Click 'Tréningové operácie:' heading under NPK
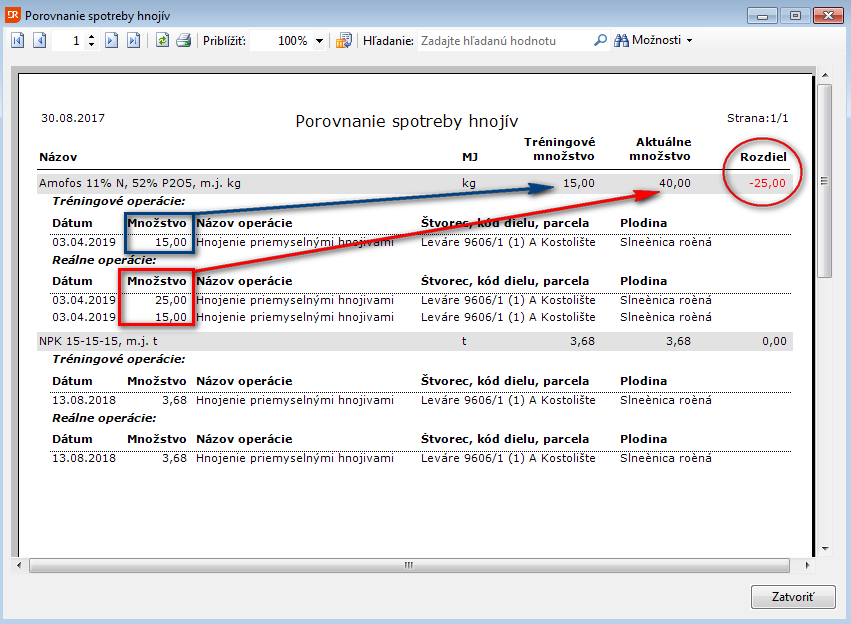 click(119, 359)
